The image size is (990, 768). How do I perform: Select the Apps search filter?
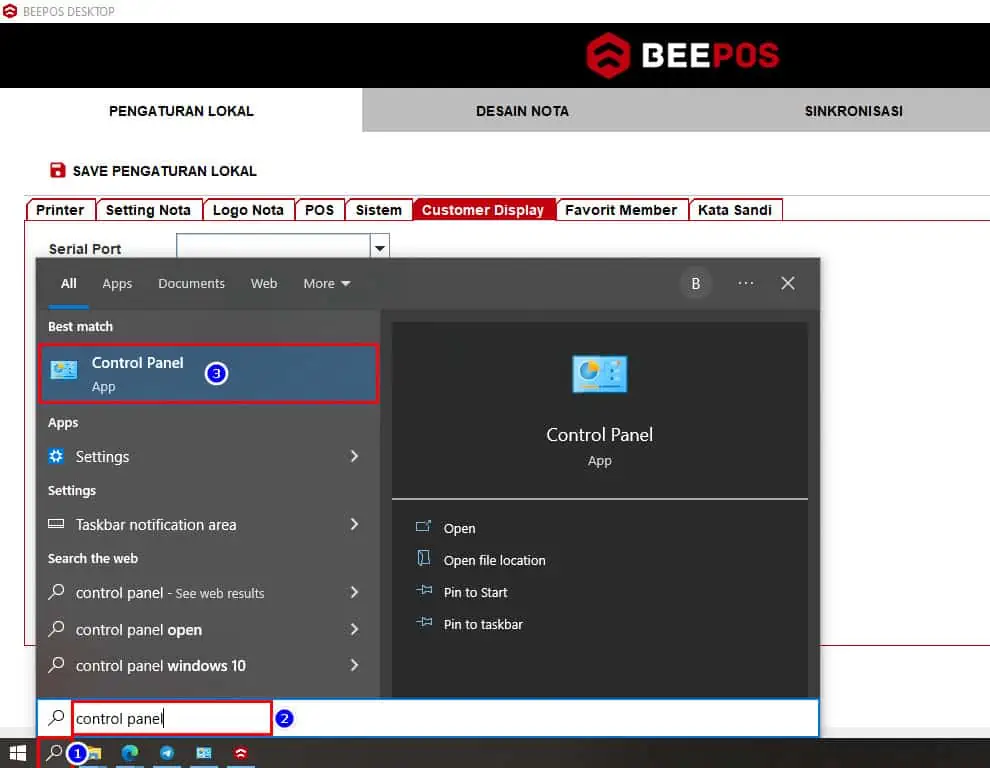[117, 284]
